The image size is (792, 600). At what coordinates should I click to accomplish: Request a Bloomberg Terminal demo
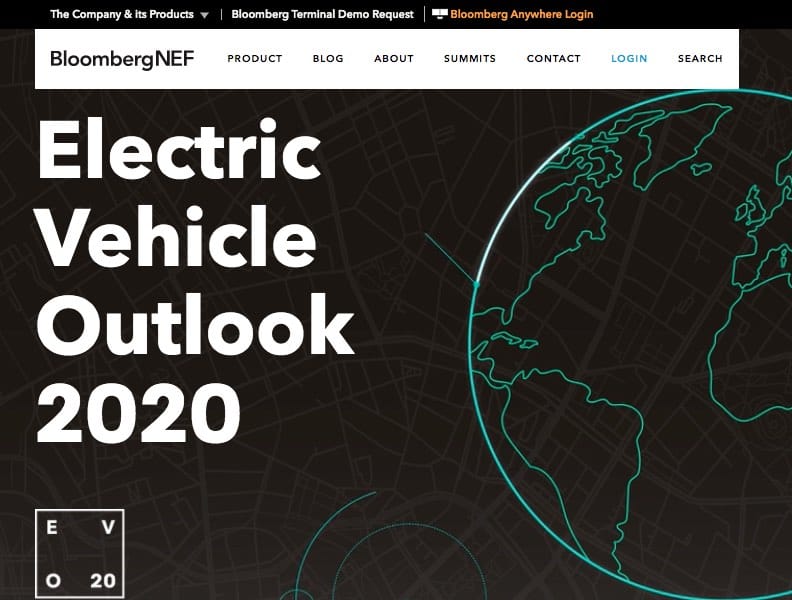pos(322,14)
